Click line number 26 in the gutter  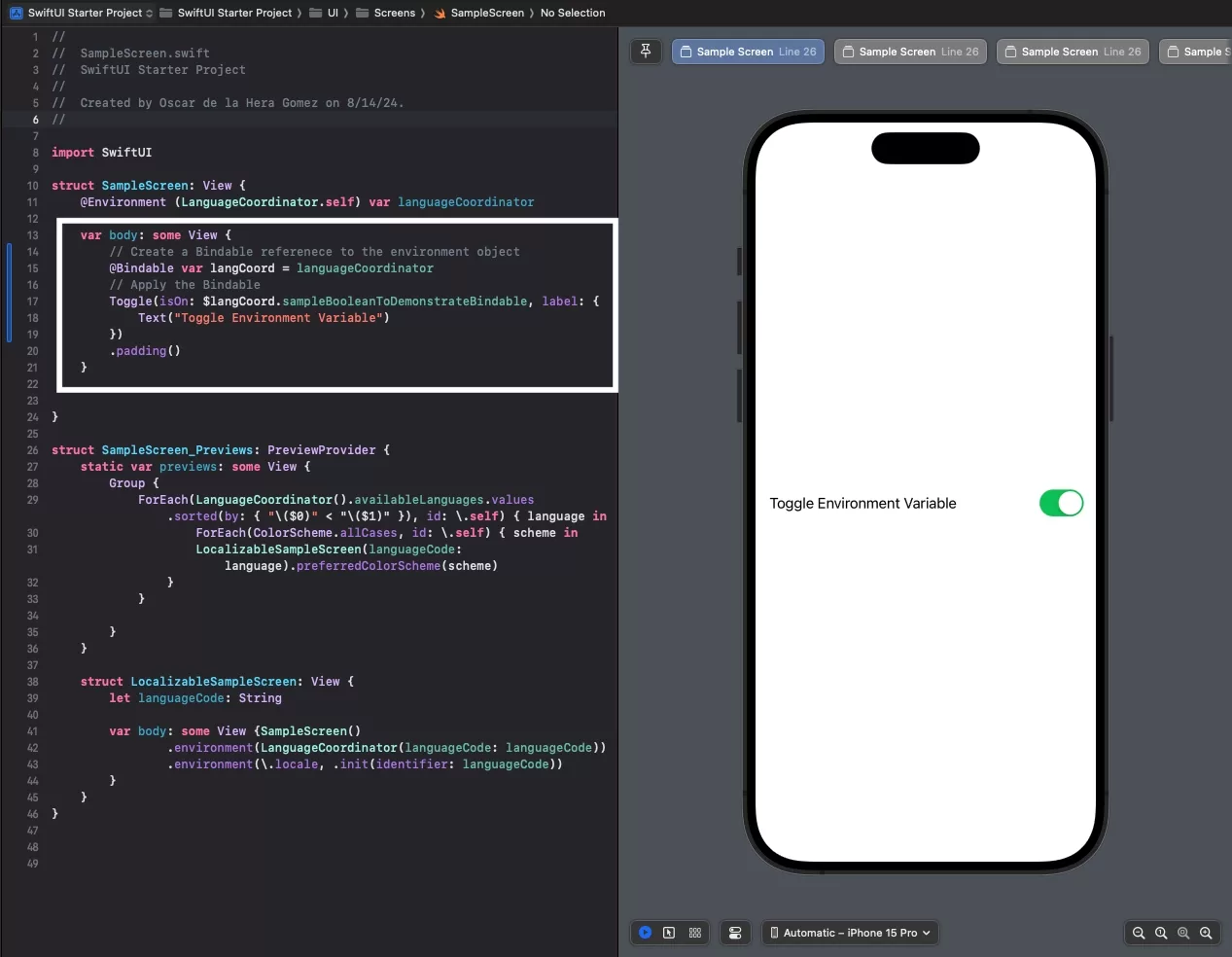coord(32,450)
